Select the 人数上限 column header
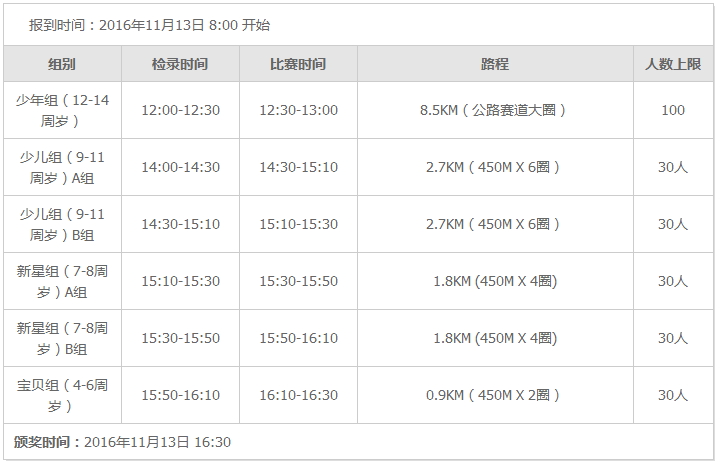Image resolution: width=717 pixels, height=462 pixels. point(673,64)
